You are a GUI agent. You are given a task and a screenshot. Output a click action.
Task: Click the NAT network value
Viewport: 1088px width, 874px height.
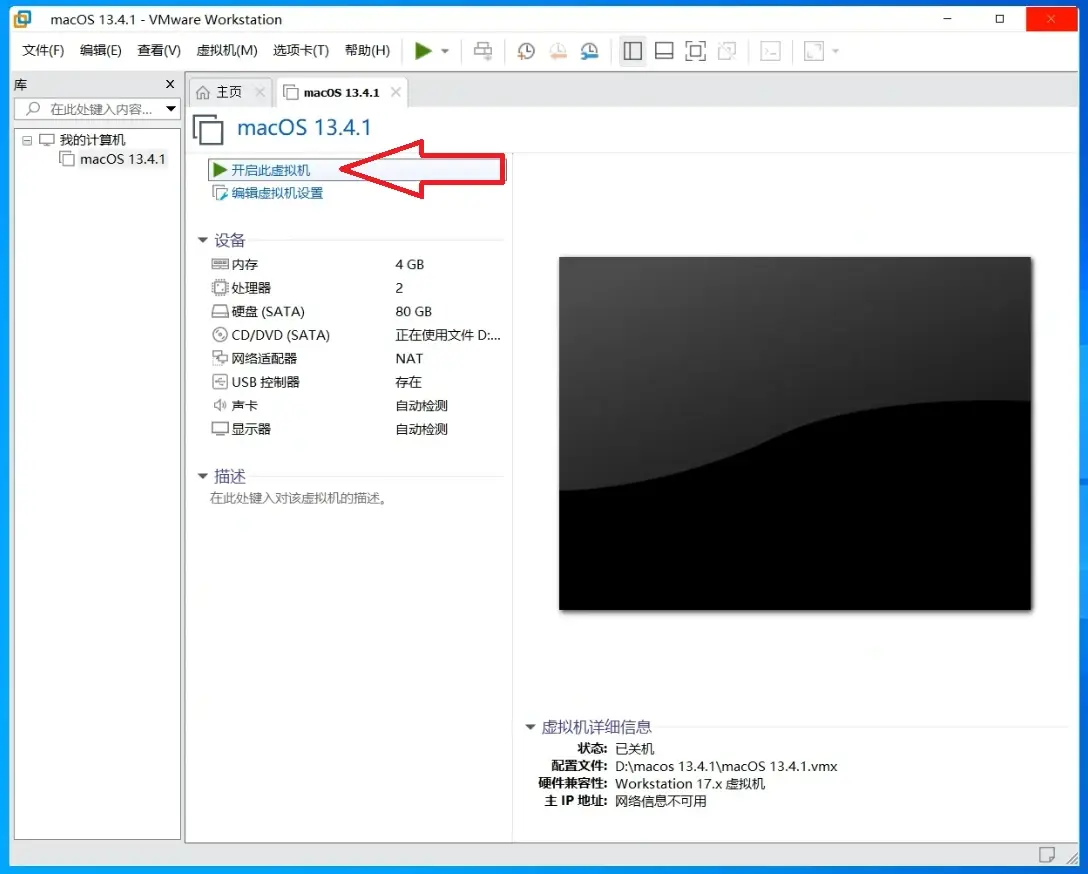[x=409, y=359]
